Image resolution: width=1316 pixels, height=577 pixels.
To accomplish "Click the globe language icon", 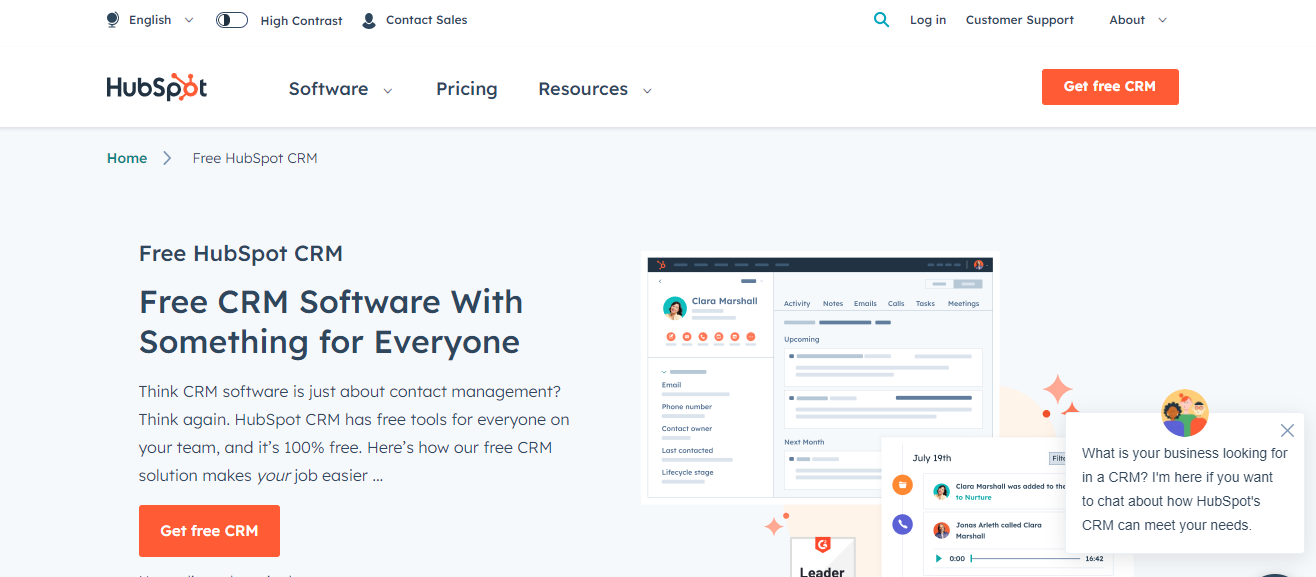I will (x=113, y=20).
